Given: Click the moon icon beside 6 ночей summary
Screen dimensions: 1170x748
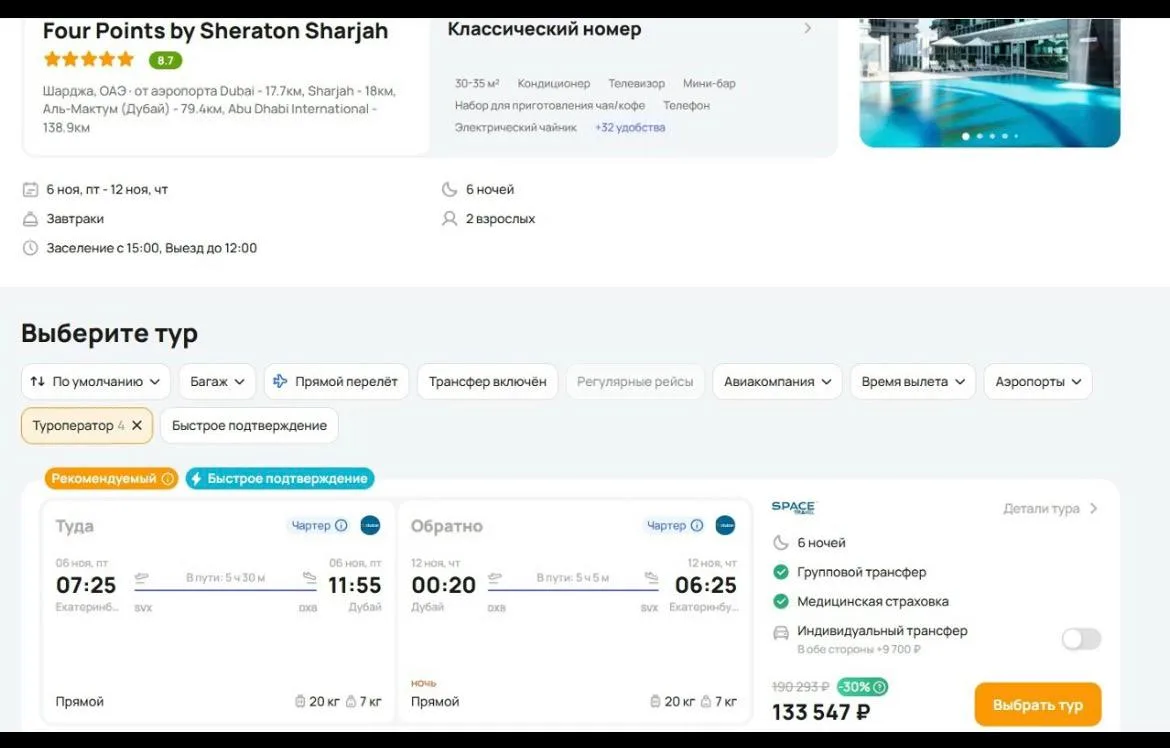Looking at the screenshot, I should tap(449, 190).
